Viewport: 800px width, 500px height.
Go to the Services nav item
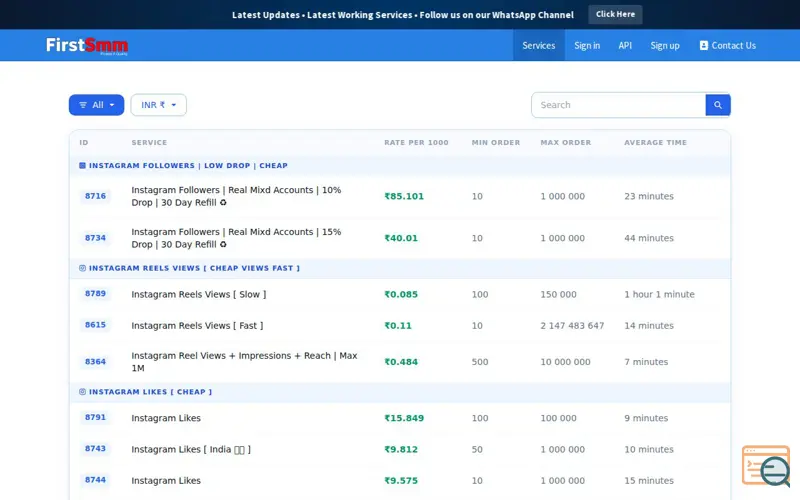pyautogui.click(x=539, y=45)
